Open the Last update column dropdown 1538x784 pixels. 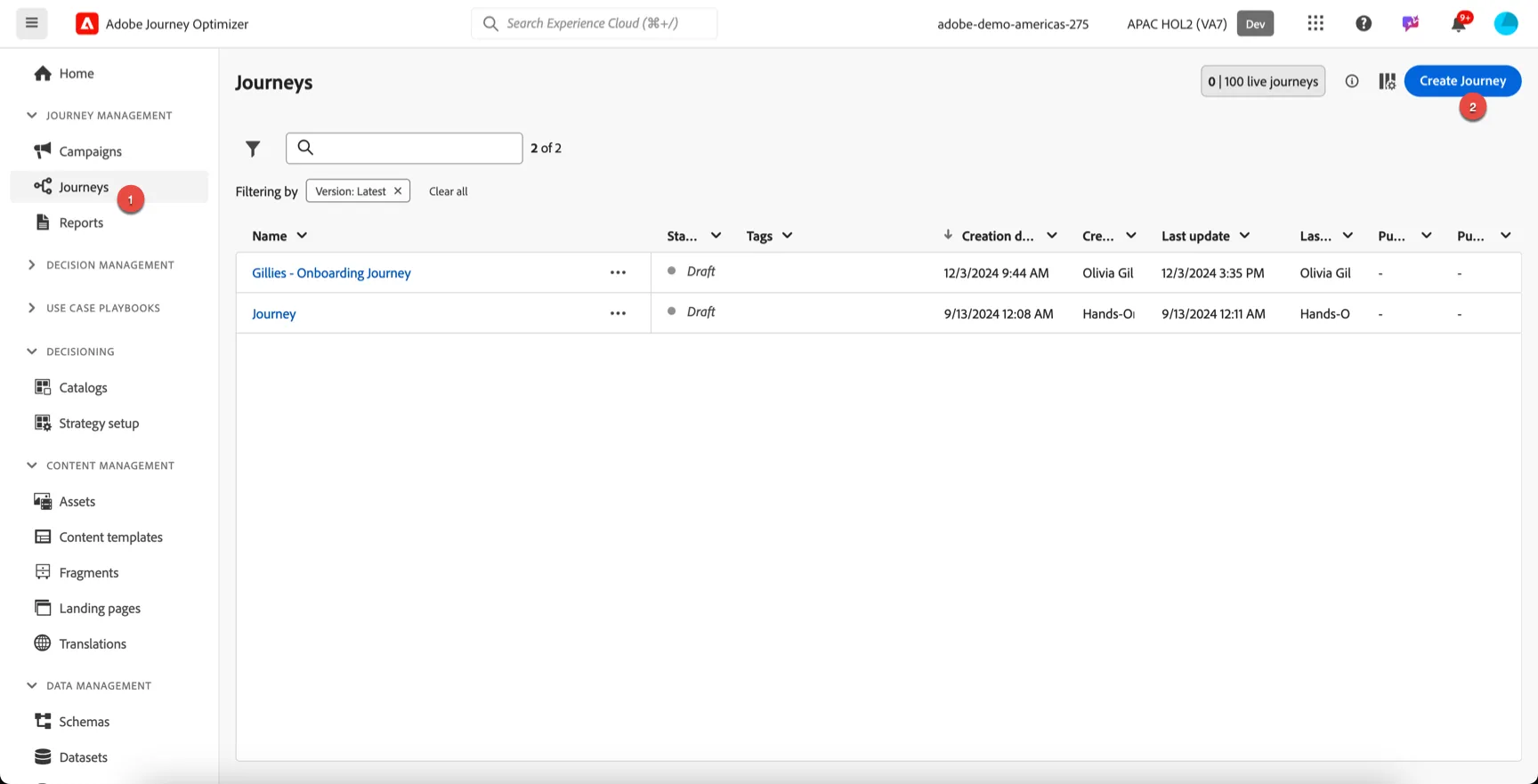(x=1244, y=236)
